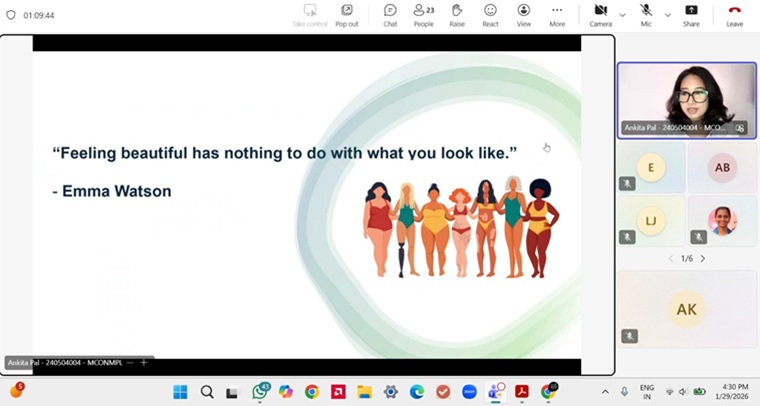The height and width of the screenshot is (406, 760).
Task: Show hidden system tray icons
Action: click(605, 391)
